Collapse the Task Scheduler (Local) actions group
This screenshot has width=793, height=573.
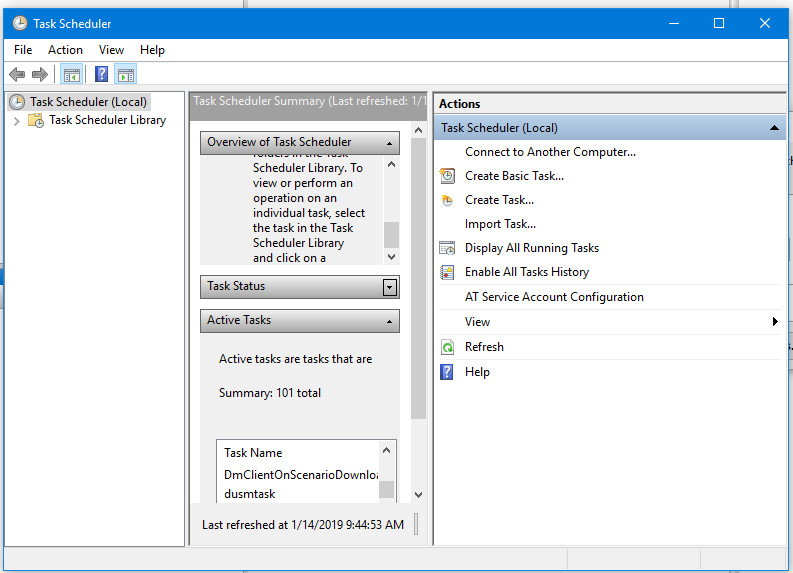tap(774, 128)
